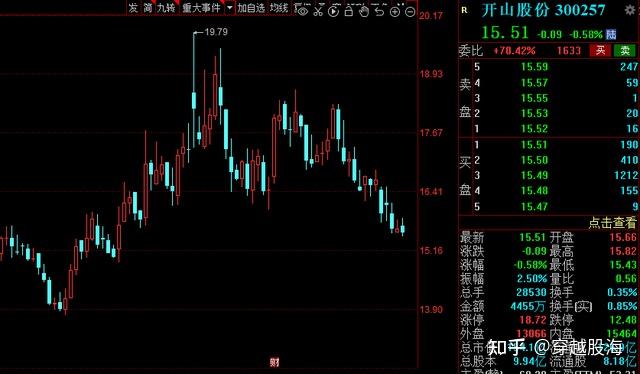This screenshot has height=374, width=640.
Task: Click the green 卖 sell button
Action: [x=624, y=50]
